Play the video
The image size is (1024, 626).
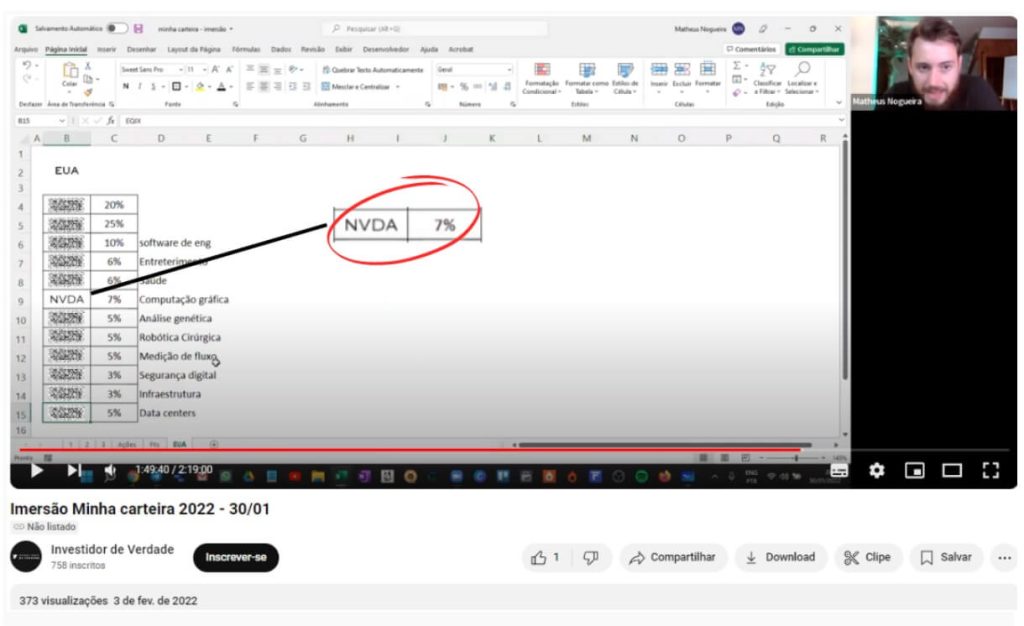pyautogui.click(x=37, y=470)
